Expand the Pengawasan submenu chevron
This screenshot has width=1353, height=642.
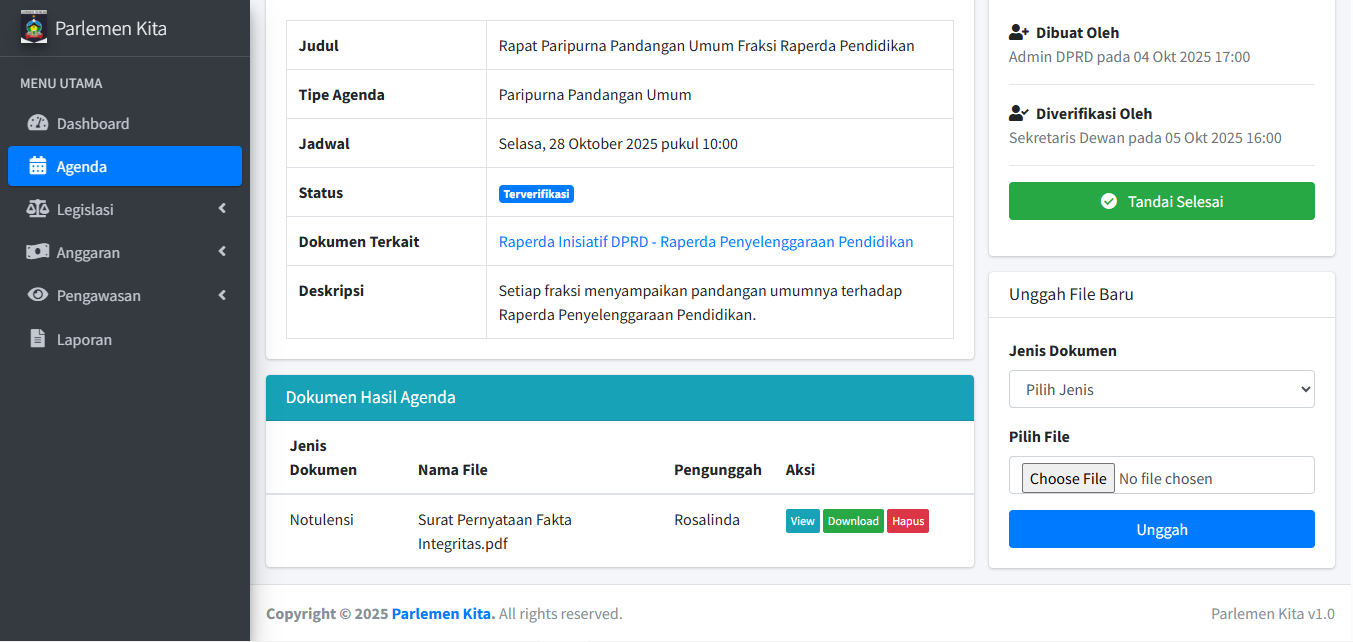coord(222,295)
